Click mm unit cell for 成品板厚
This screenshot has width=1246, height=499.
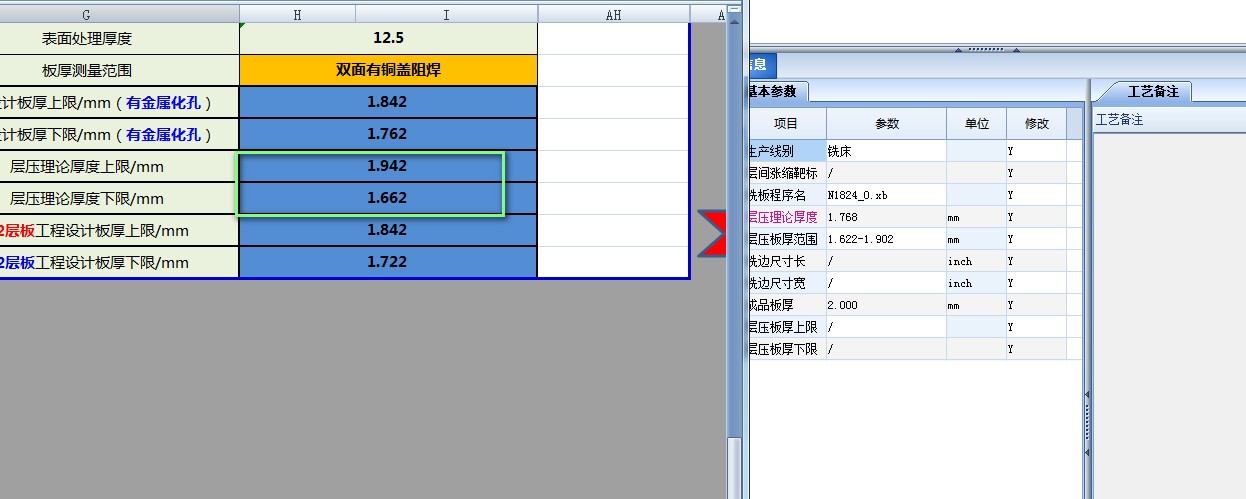tap(976, 305)
